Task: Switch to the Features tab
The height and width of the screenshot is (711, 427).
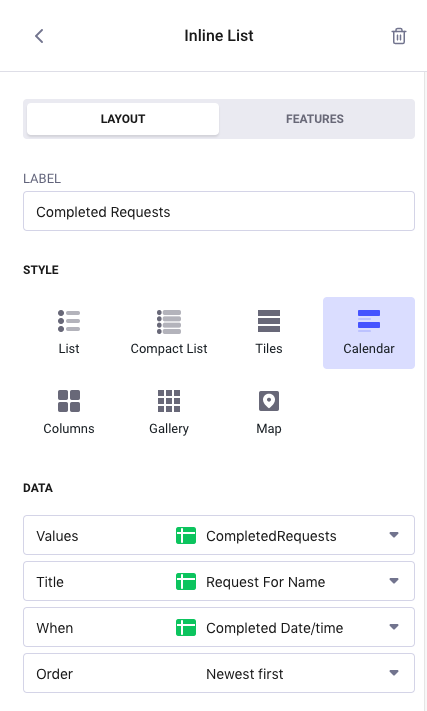Action: coord(315,119)
